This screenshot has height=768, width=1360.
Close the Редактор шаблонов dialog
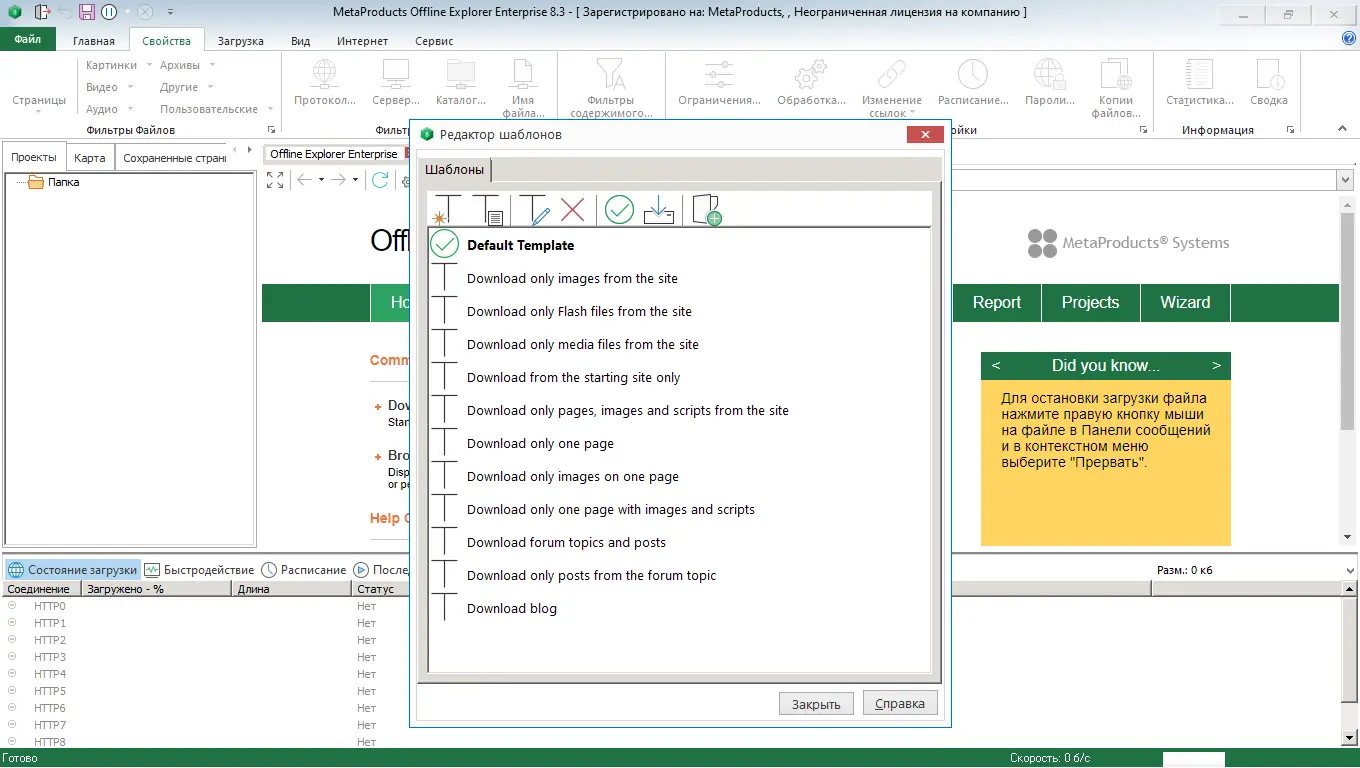[926, 135]
